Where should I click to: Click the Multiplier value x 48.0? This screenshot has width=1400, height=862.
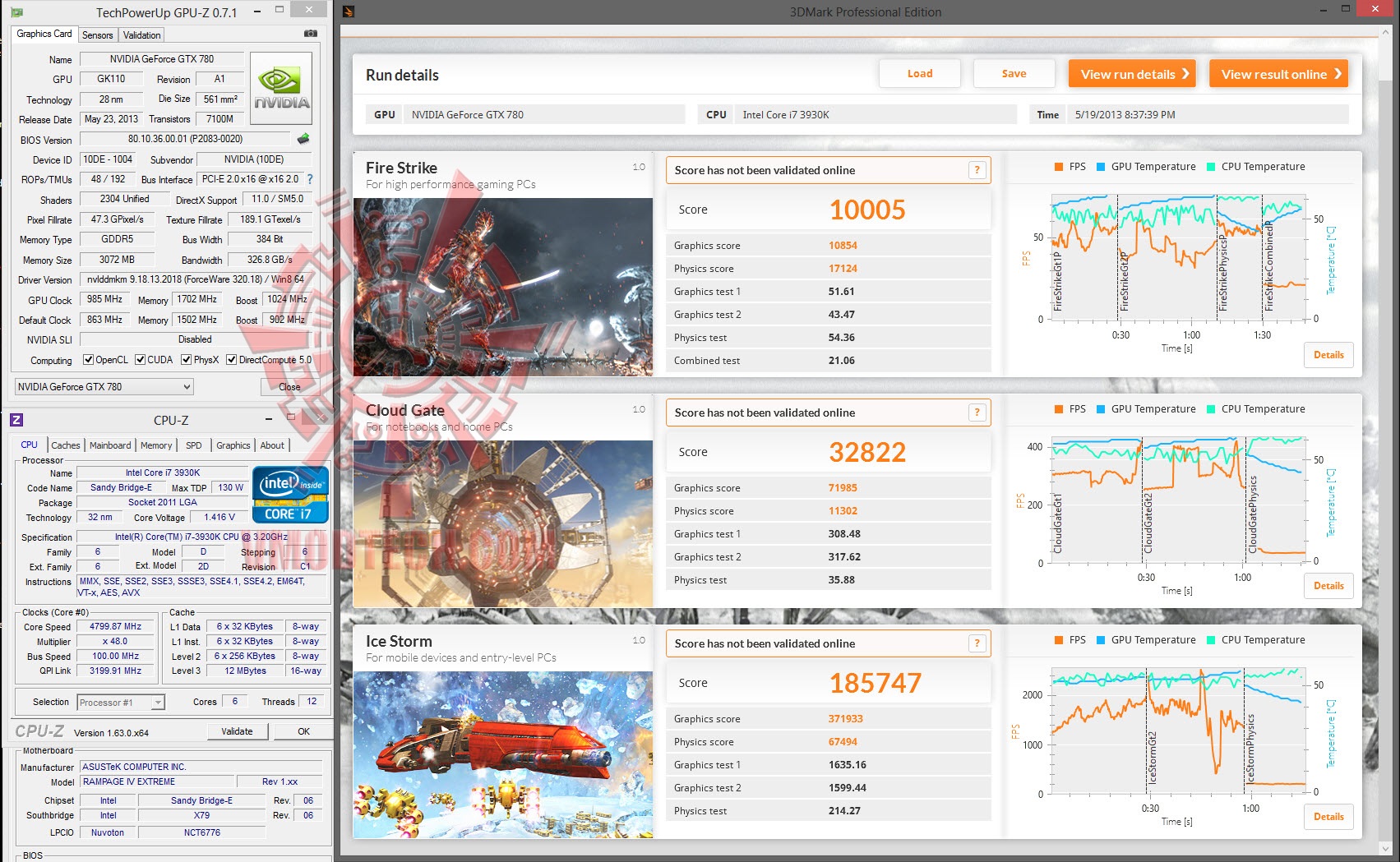(x=116, y=641)
